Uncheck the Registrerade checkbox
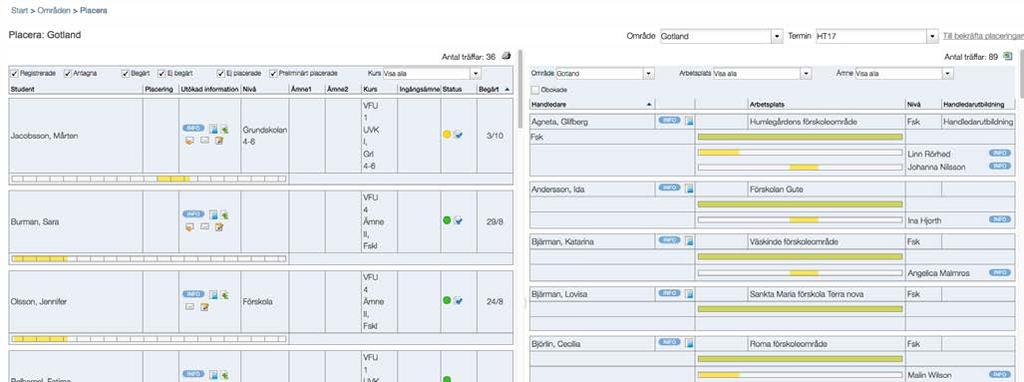 pyautogui.click(x=14, y=73)
